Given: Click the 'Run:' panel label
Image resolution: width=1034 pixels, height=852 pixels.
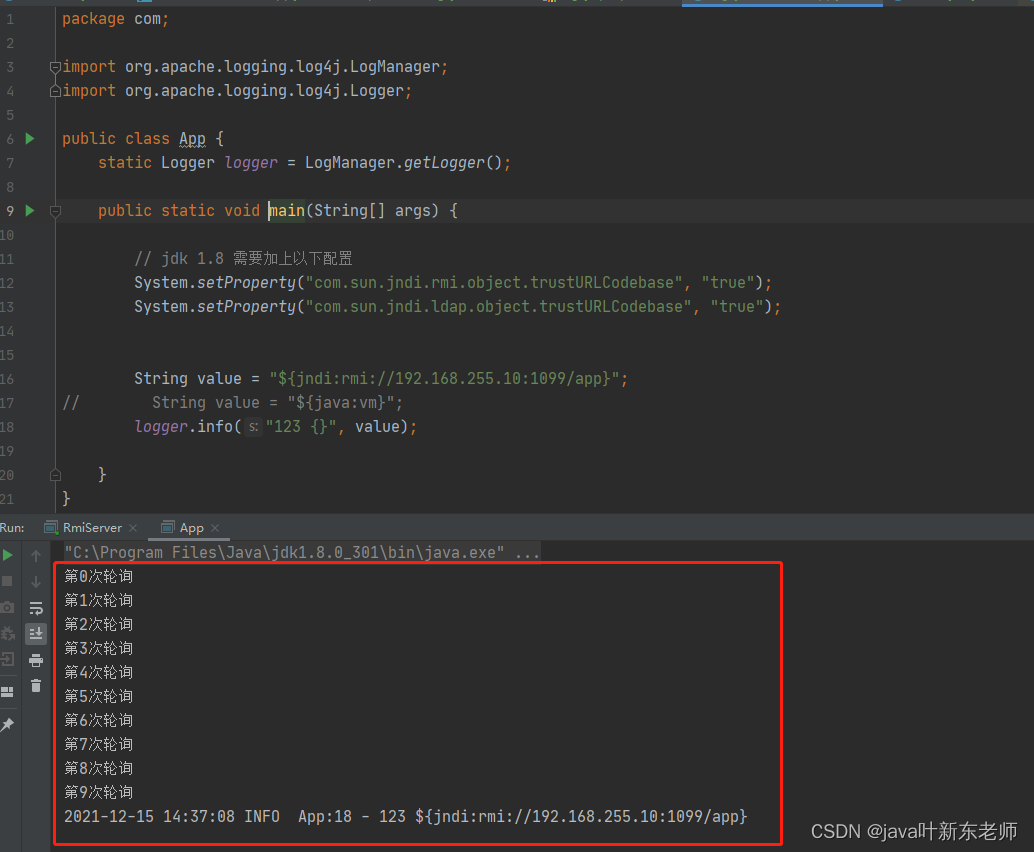Looking at the screenshot, I should [13, 528].
